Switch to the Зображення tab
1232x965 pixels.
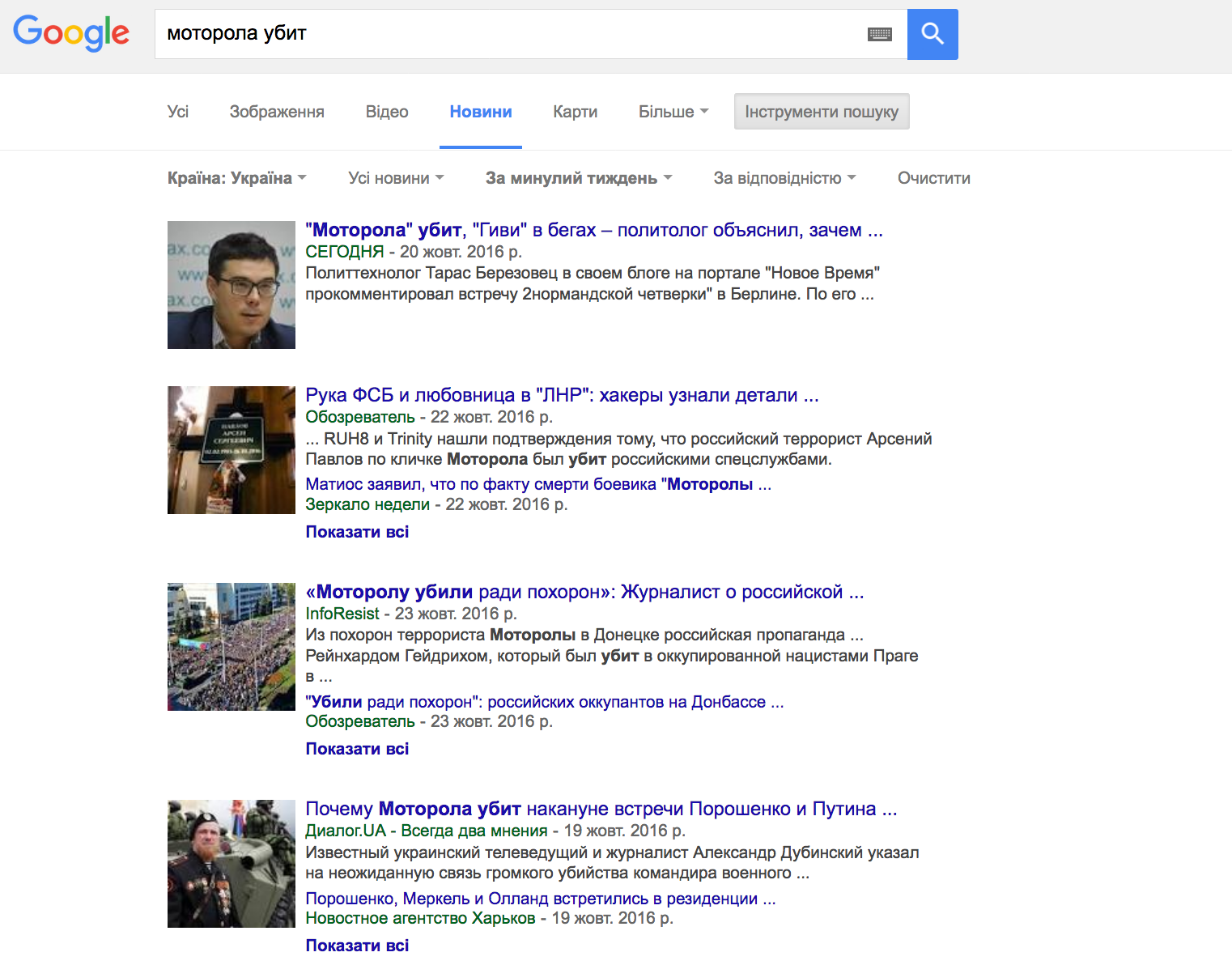pyautogui.click(x=277, y=112)
